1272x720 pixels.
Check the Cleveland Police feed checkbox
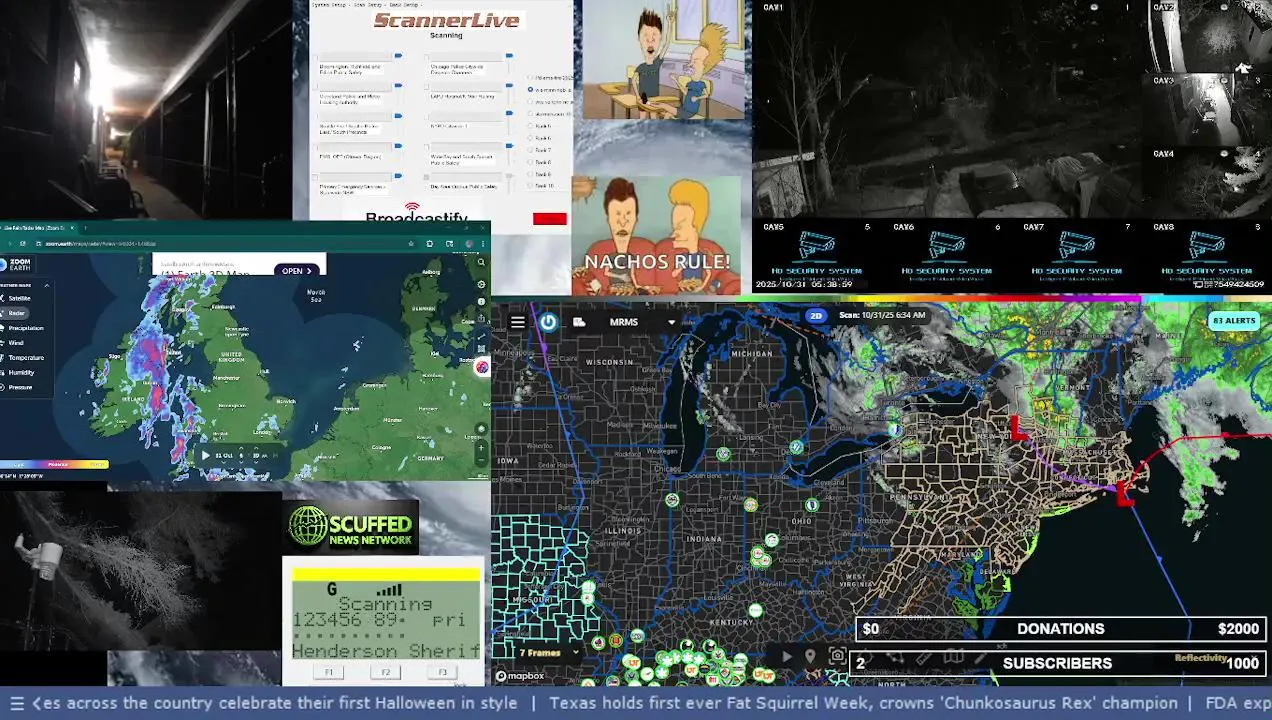click(x=315, y=87)
